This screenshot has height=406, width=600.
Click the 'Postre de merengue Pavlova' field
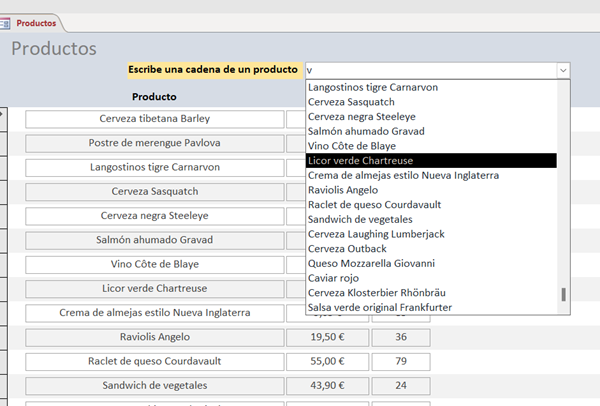154,143
